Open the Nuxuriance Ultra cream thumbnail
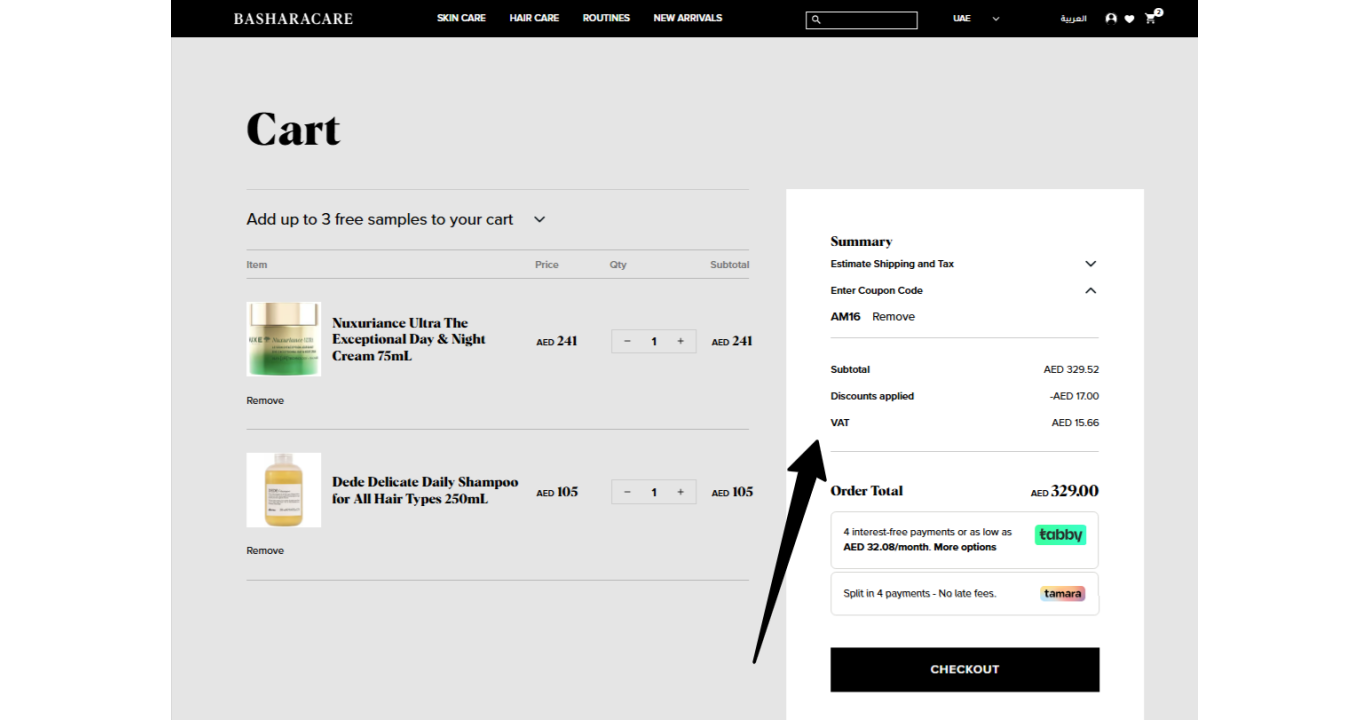The height and width of the screenshot is (720, 1368). point(284,339)
